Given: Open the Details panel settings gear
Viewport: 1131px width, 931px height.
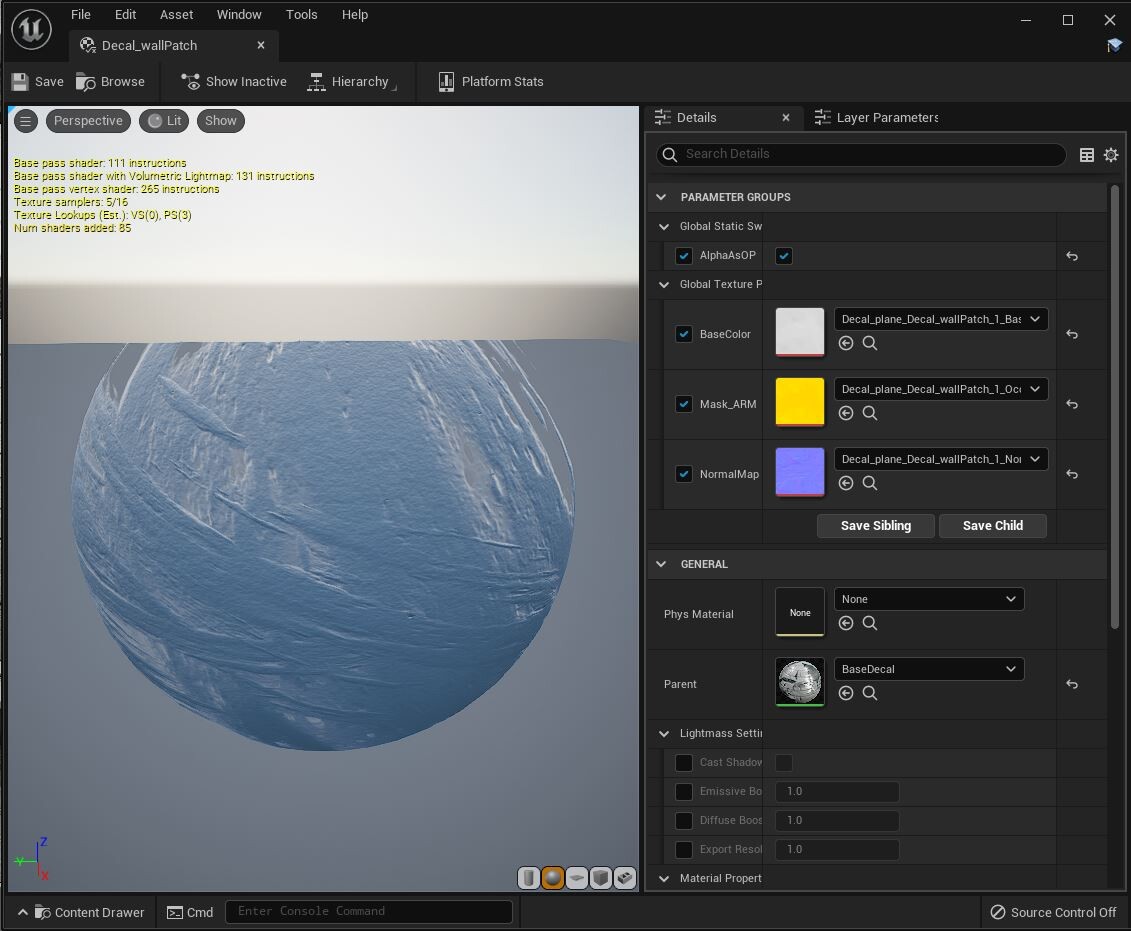Looking at the screenshot, I should click(1110, 155).
